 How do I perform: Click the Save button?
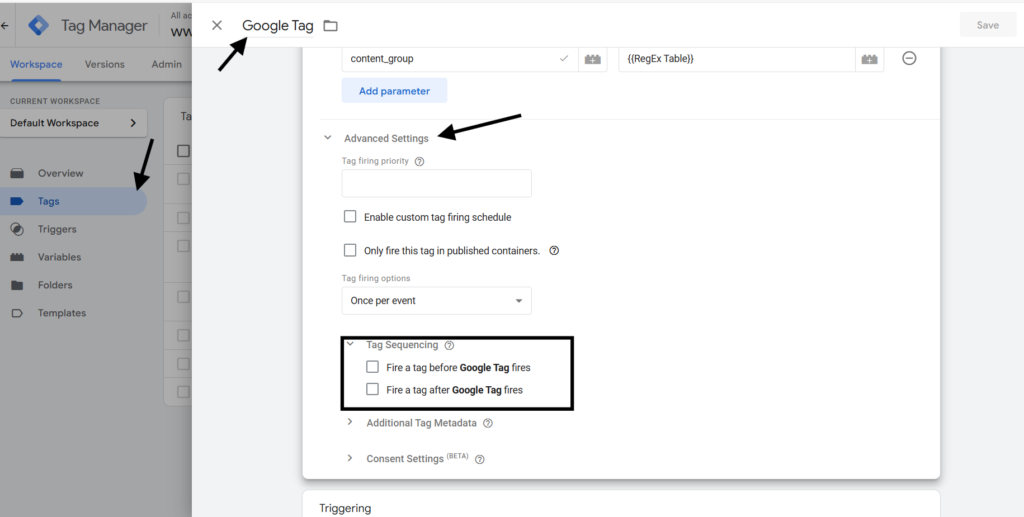(x=987, y=25)
